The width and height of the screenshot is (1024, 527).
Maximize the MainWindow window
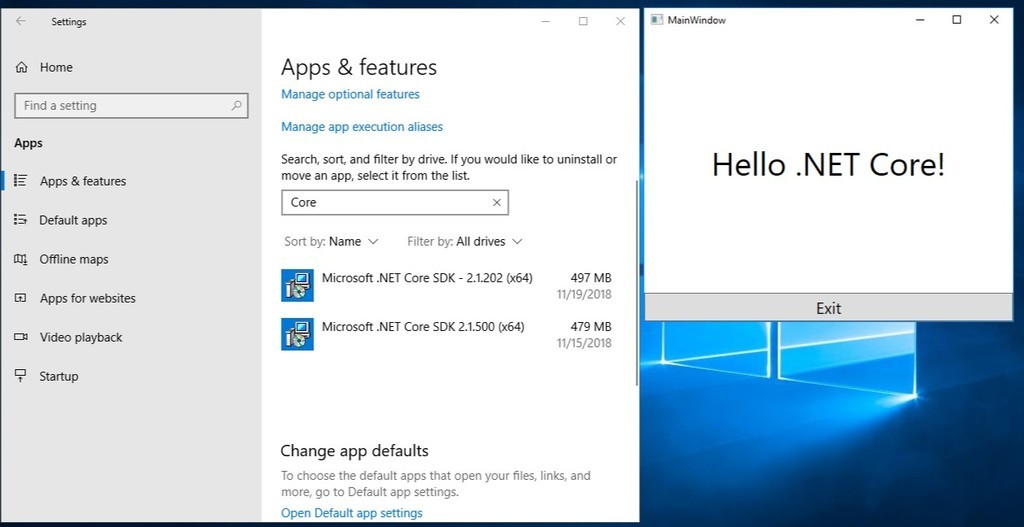click(x=957, y=20)
